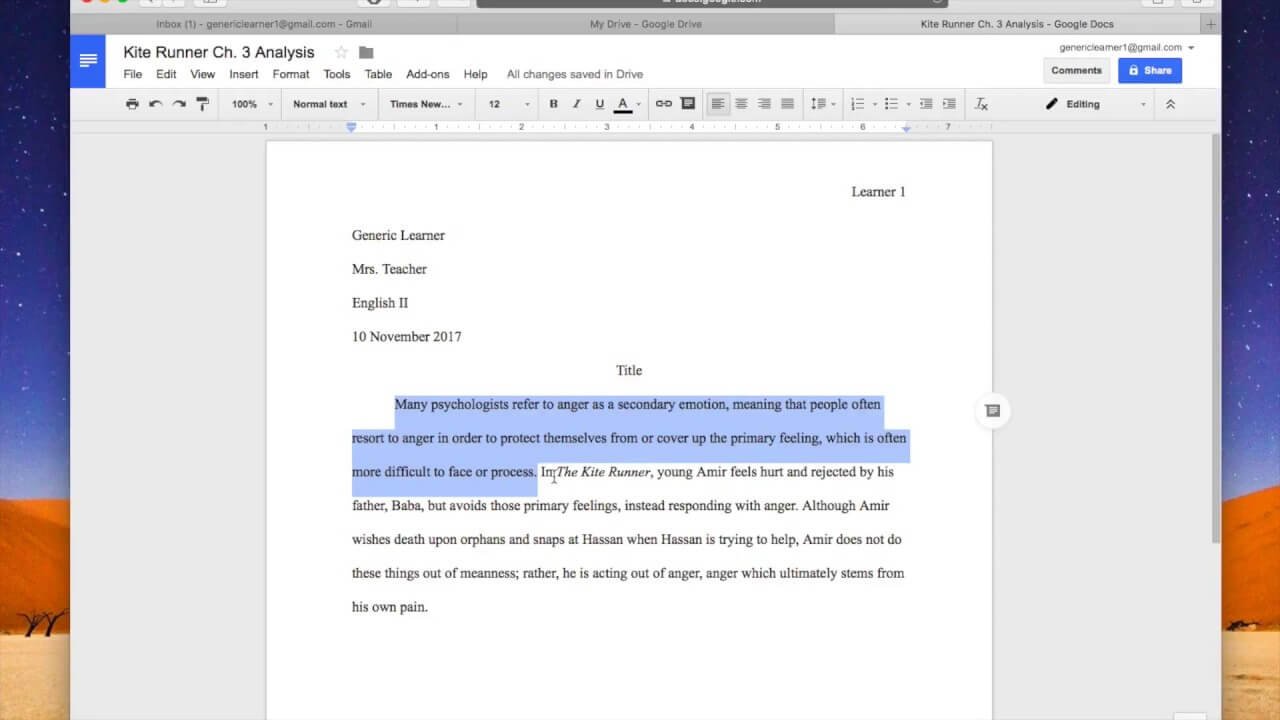Click the header text Learner 1
Image resolution: width=1280 pixels, height=720 pixels.
click(878, 191)
